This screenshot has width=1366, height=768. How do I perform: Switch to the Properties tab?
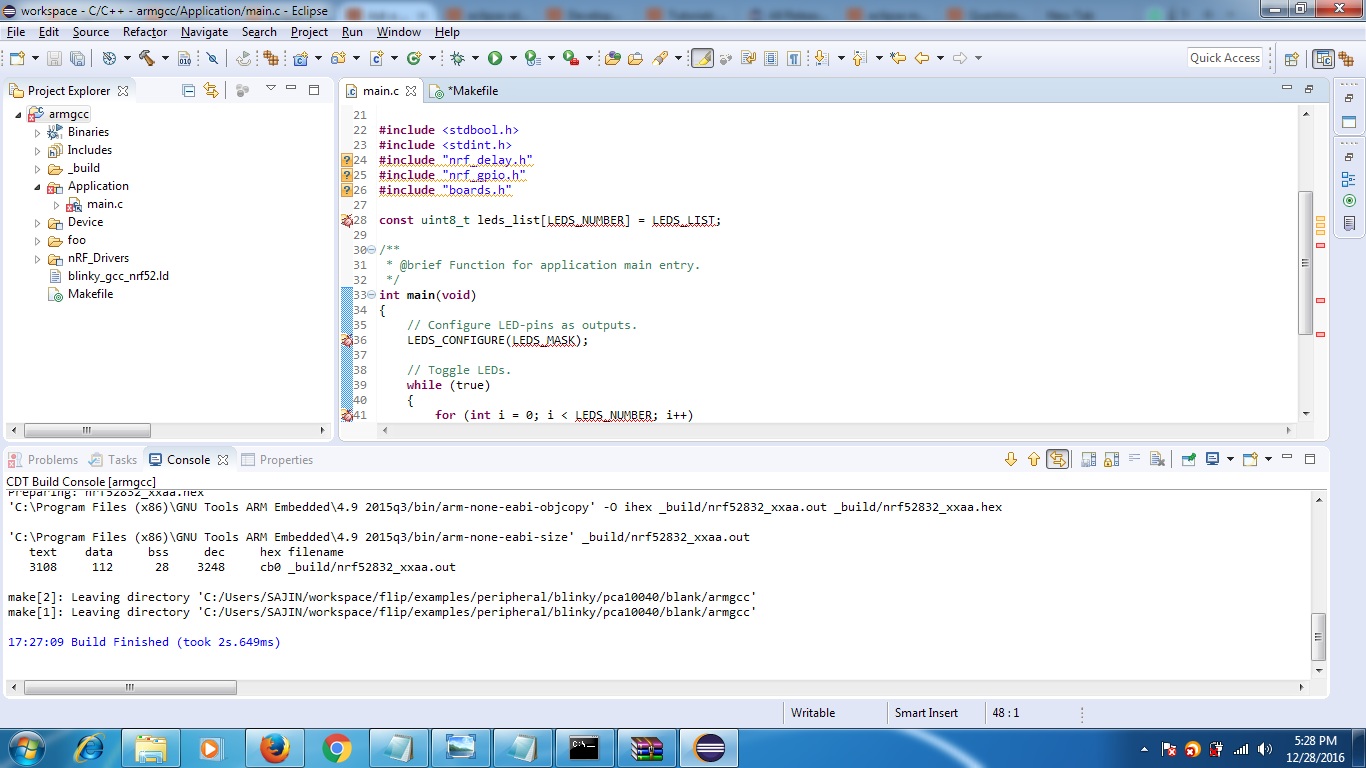(277, 460)
